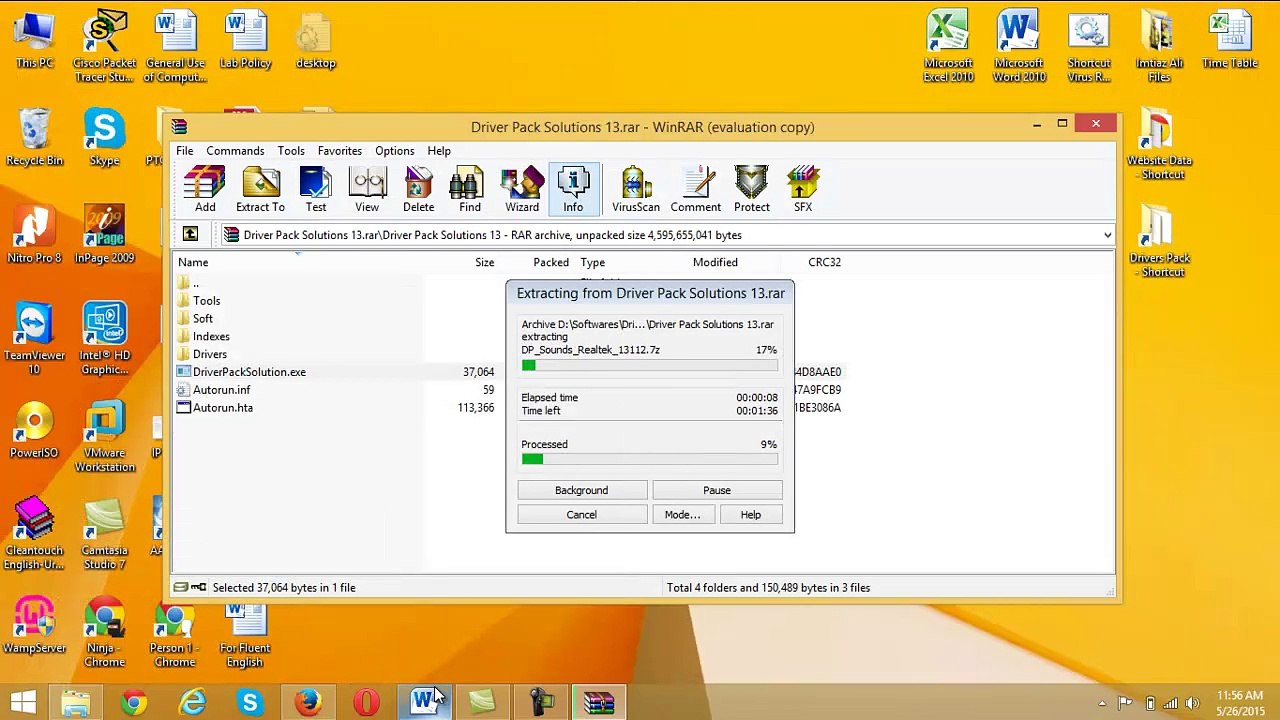Screen dimensions: 1280x720
Task: Select the Autorun.hta file
Action: click(223, 408)
